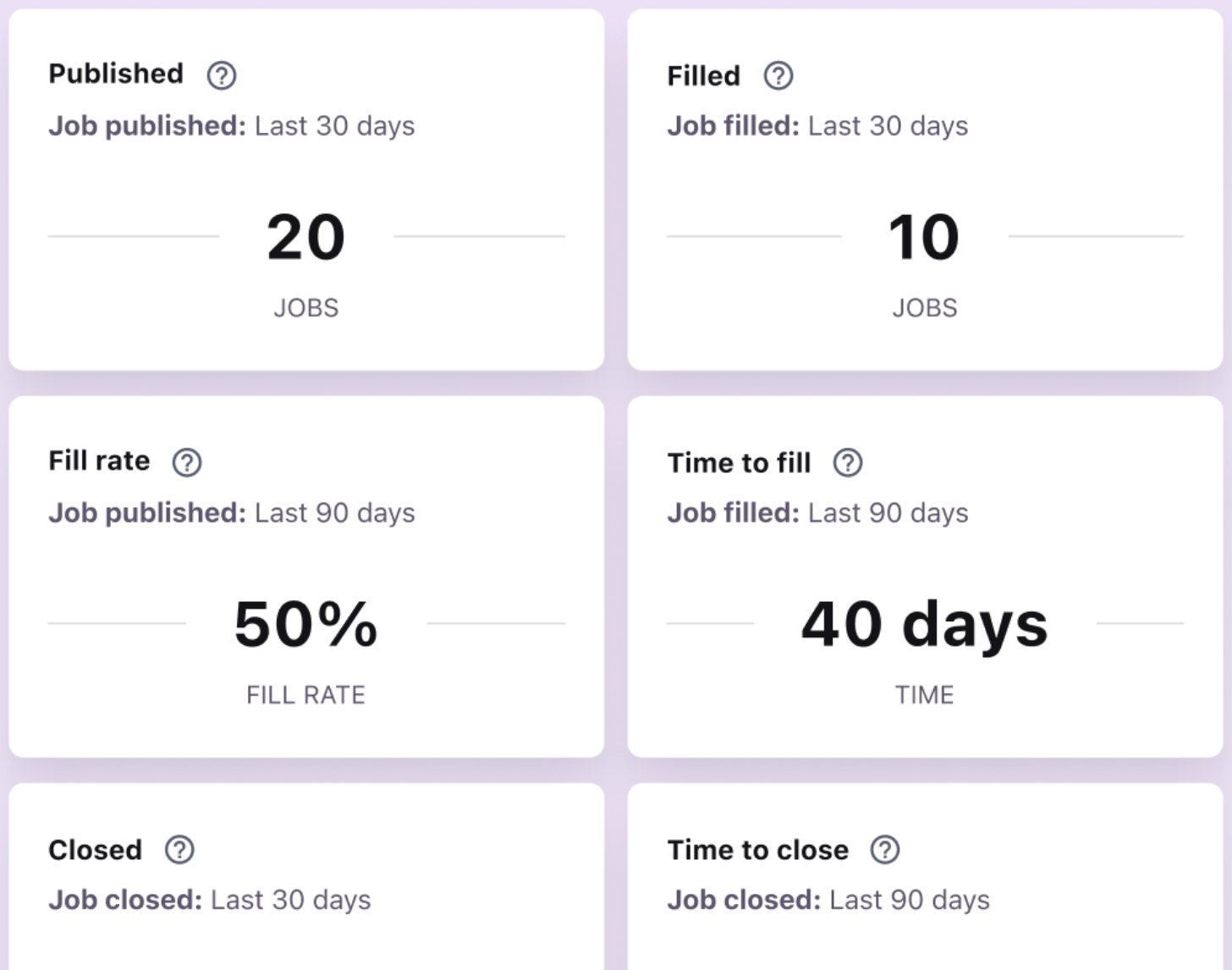
Task: Click 'Job published: Last 30 days' text
Action: point(231,126)
